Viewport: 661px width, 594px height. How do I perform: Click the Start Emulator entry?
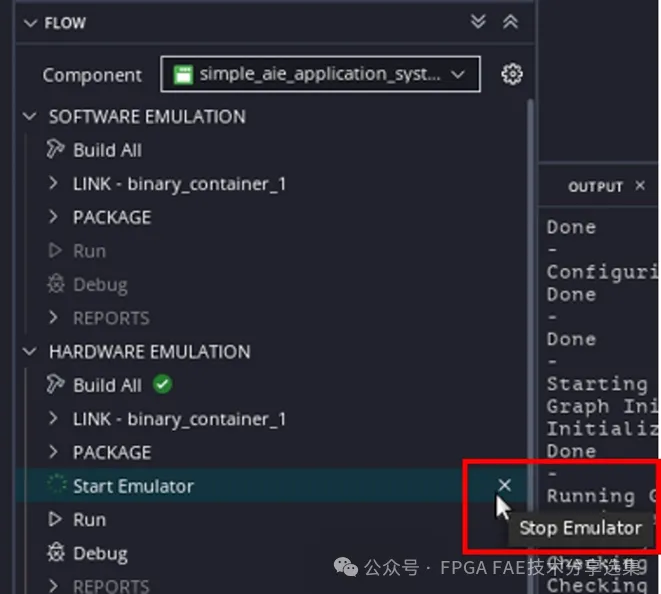[133, 486]
